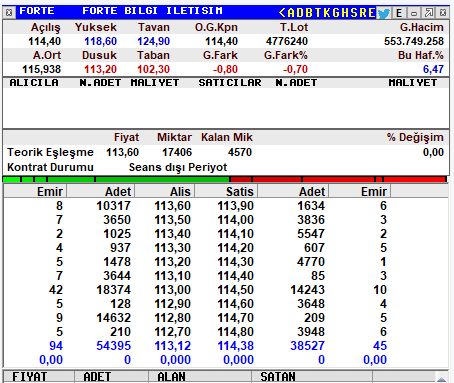The image size is (454, 383).
Task: Click the red sellers depth bar
Action: click(x=338, y=179)
